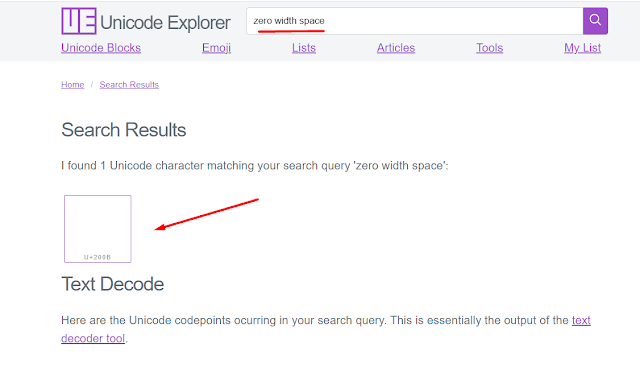Go to the Emoji section
The height and width of the screenshot is (372, 640).
pos(216,48)
